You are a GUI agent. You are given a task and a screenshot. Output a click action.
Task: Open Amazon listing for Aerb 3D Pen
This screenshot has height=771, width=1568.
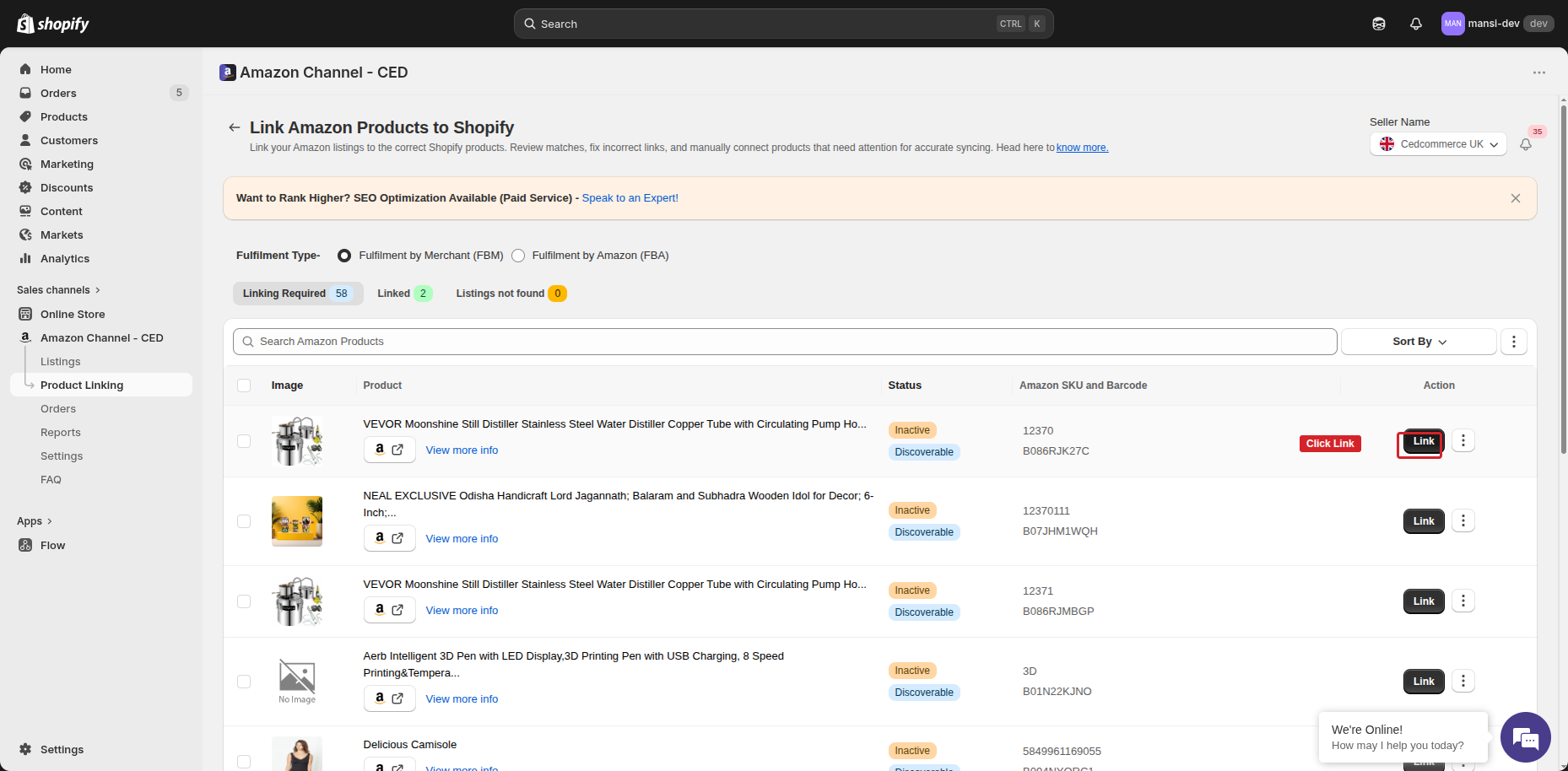389,698
